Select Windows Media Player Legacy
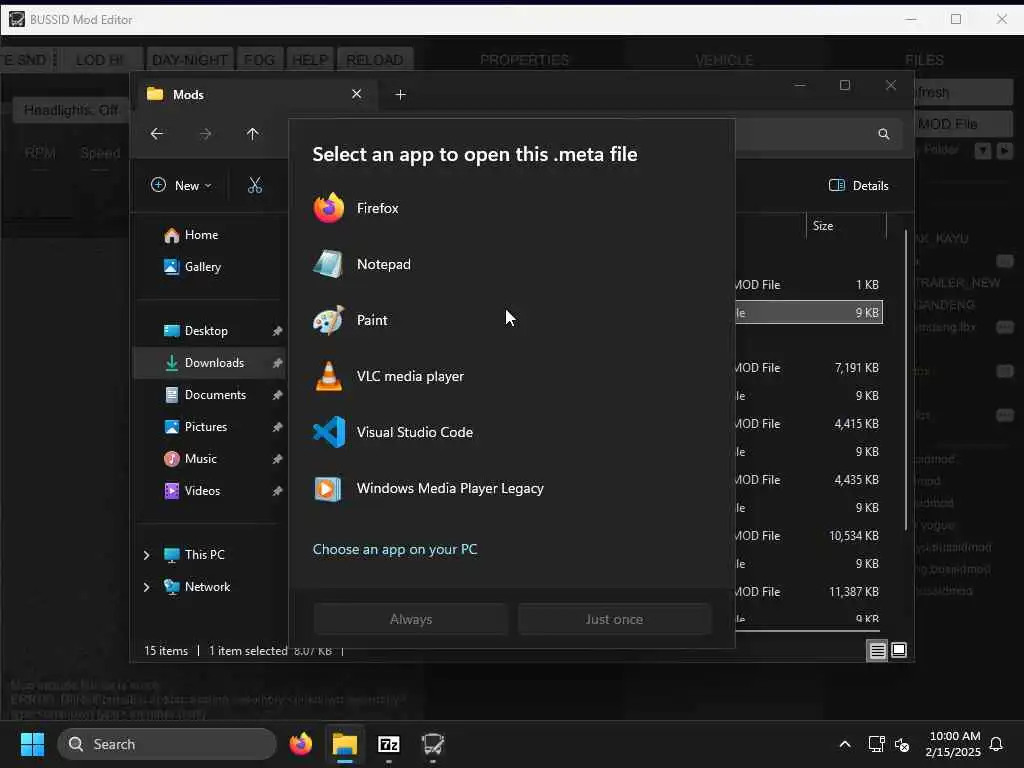This screenshot has height=768, width=1024. click(x=511, y=488)
